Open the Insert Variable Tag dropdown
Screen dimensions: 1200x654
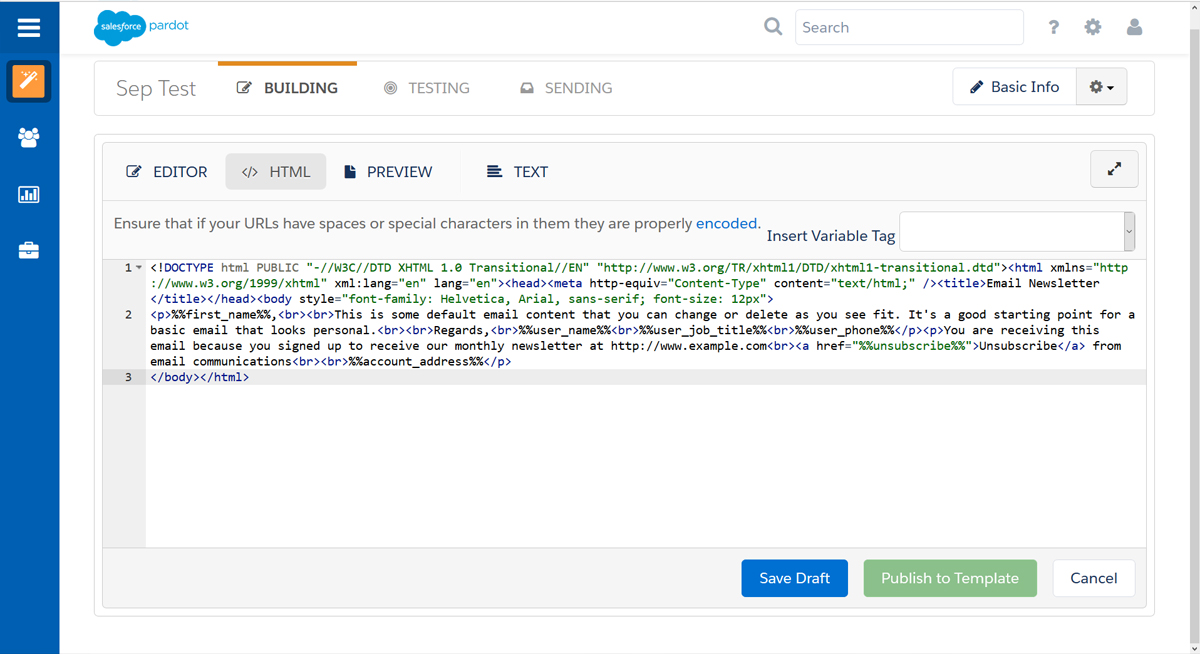[1016, 232]
